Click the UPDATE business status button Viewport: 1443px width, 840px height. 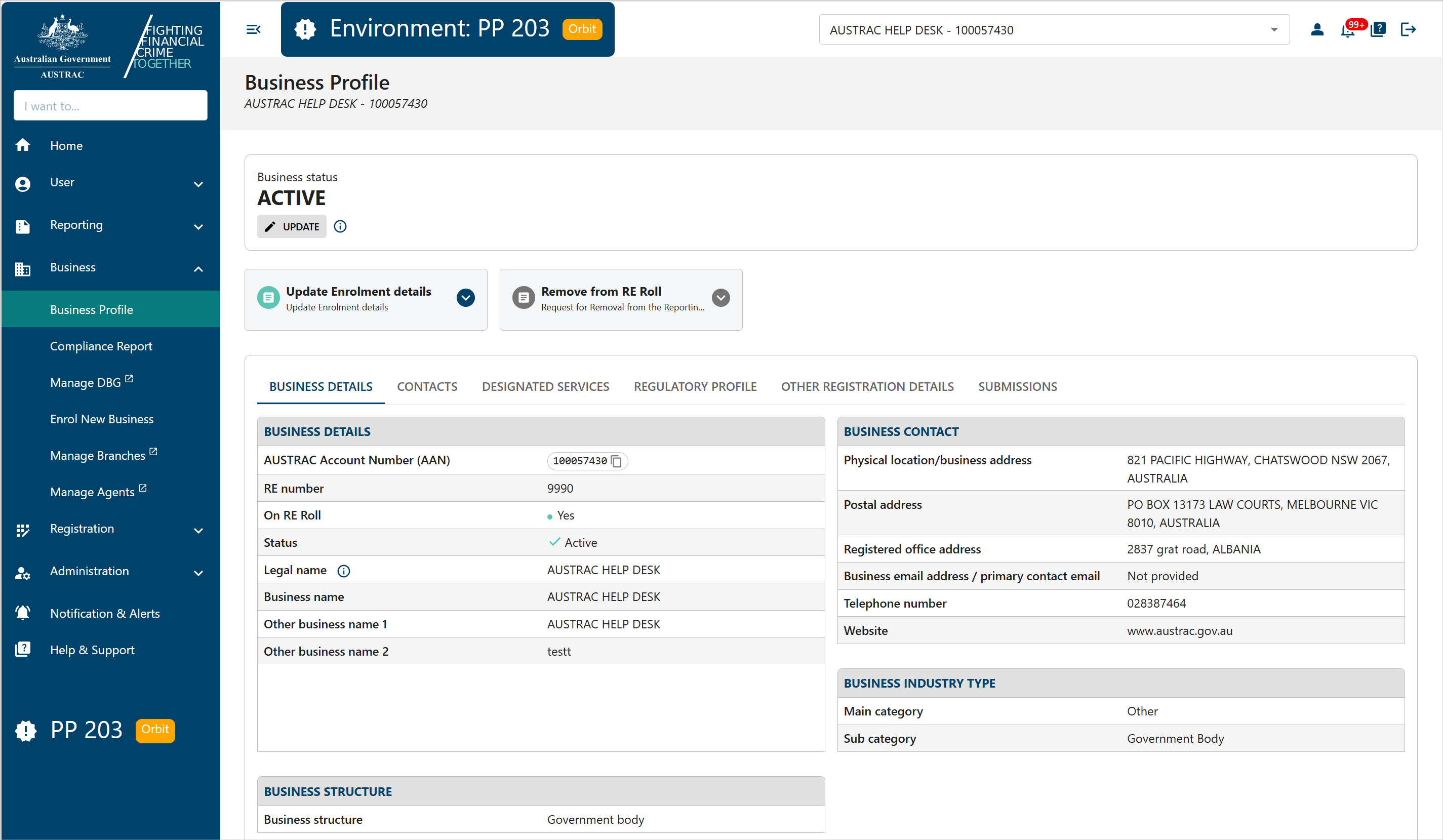tap(292, 226)
